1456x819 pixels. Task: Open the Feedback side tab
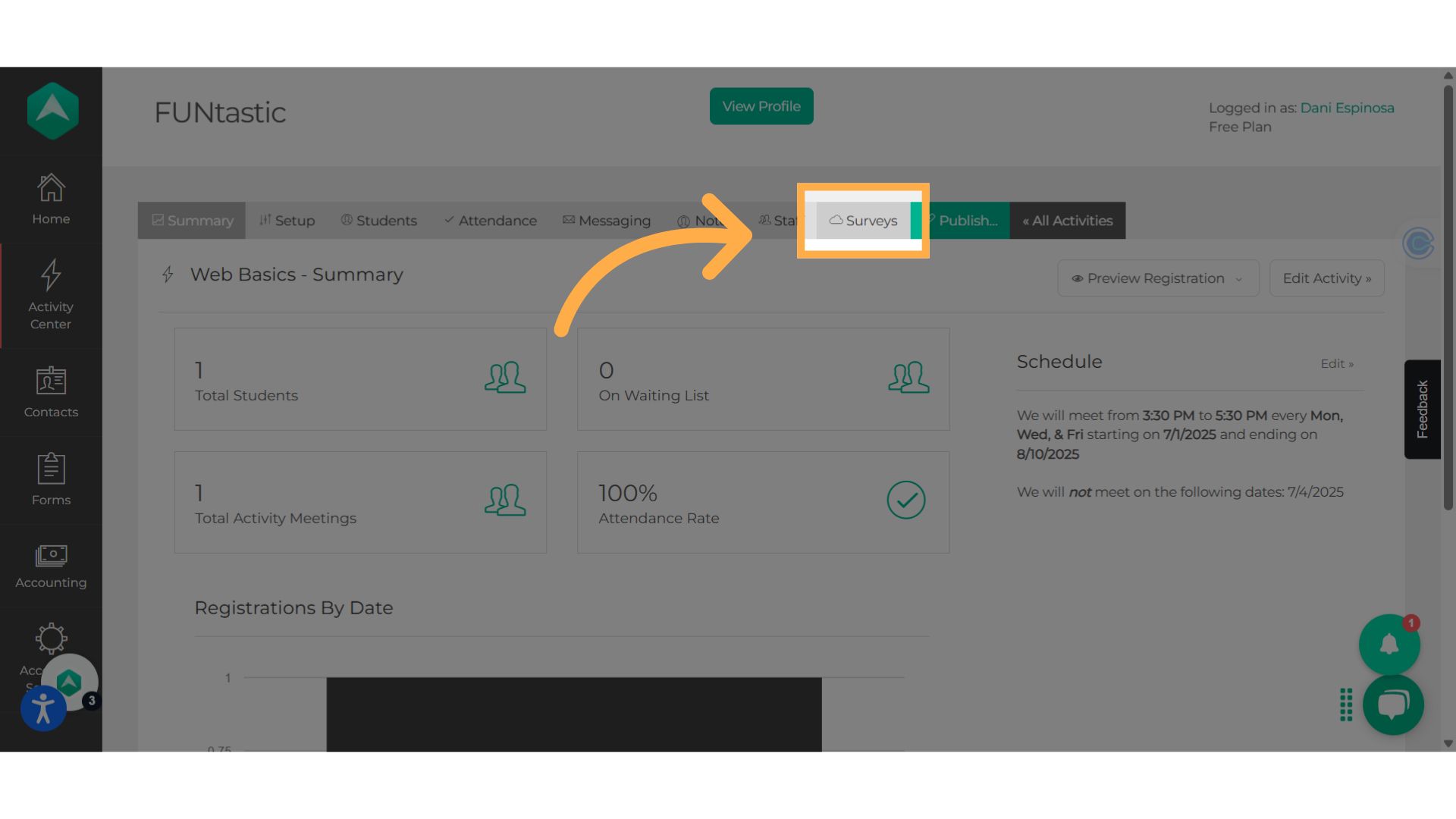click(1423, 409)
